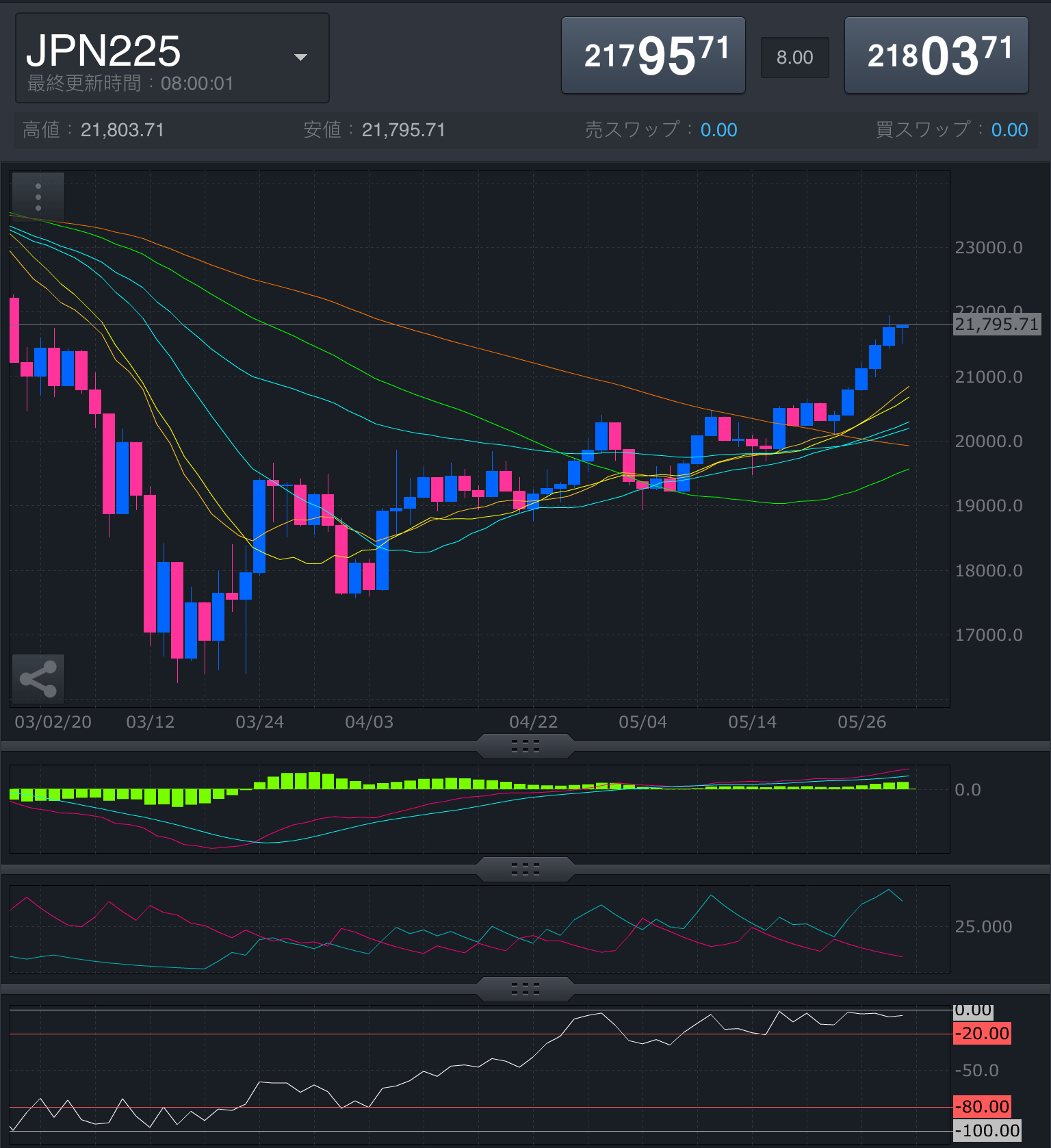Open the chart options three-dot menu
Viewport: 1051px width, 1148px height.
tap(38, 197)
